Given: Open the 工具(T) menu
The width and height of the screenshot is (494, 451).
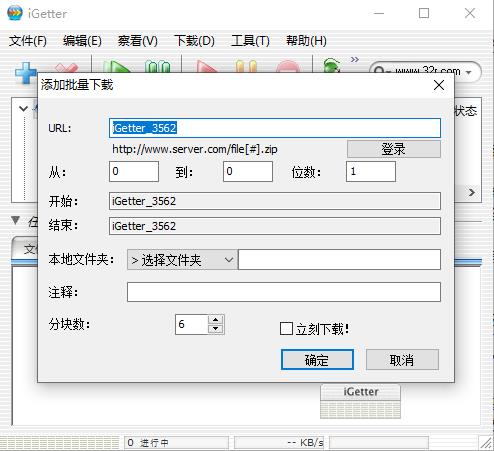Looking at the screenshot, I should (x=250, y=41).
